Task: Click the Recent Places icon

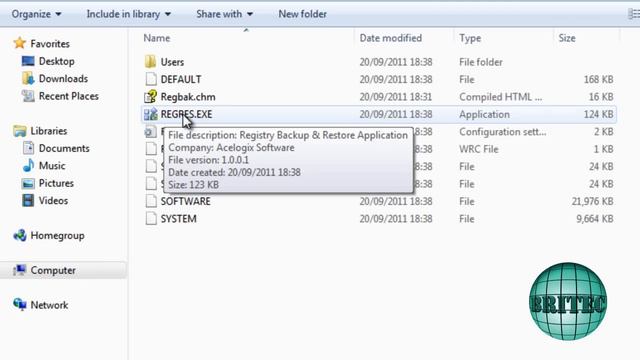Action: pos(28,96)
